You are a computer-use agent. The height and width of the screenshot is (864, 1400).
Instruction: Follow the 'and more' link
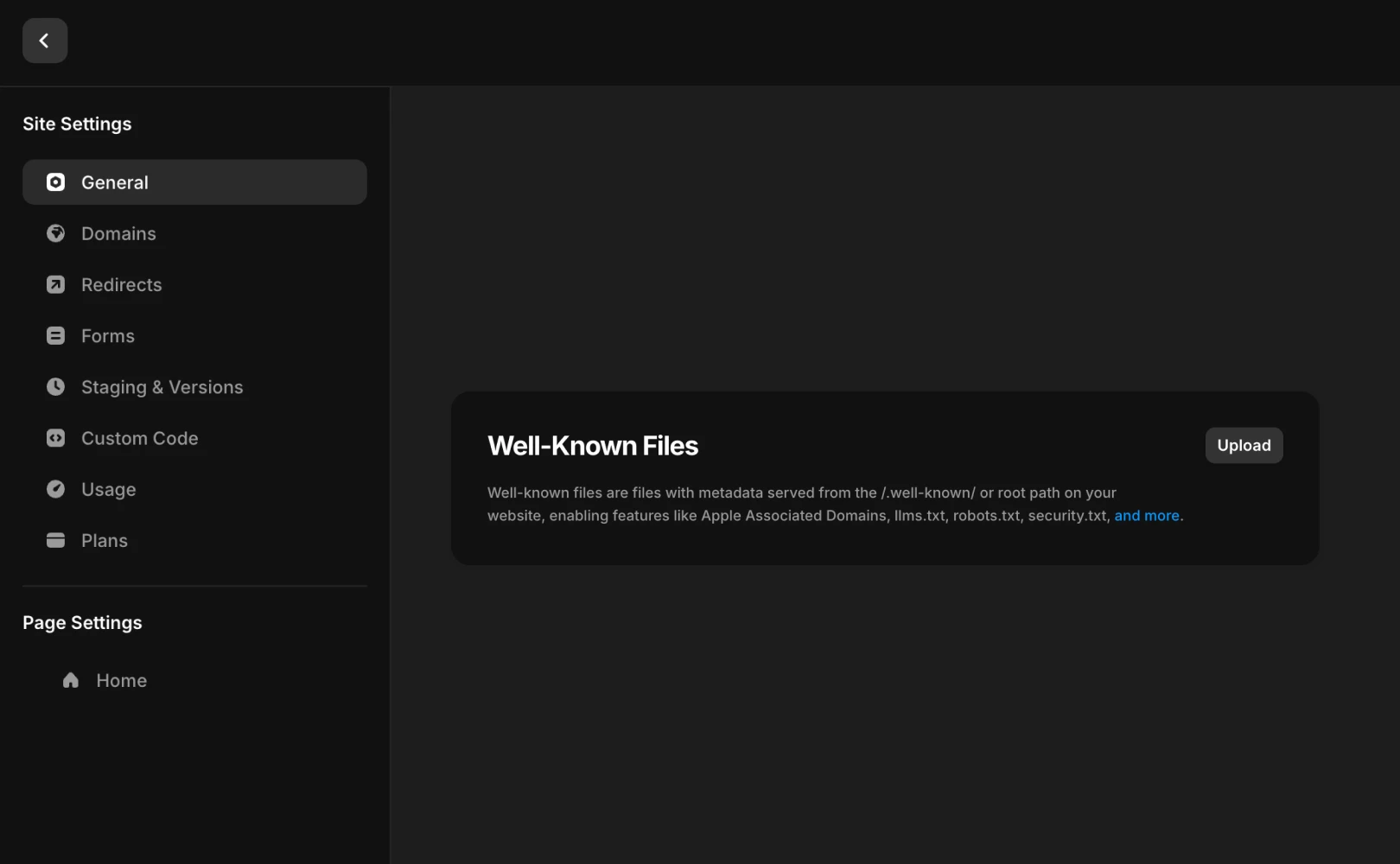pyautogui.click(x=1147, y=515)
